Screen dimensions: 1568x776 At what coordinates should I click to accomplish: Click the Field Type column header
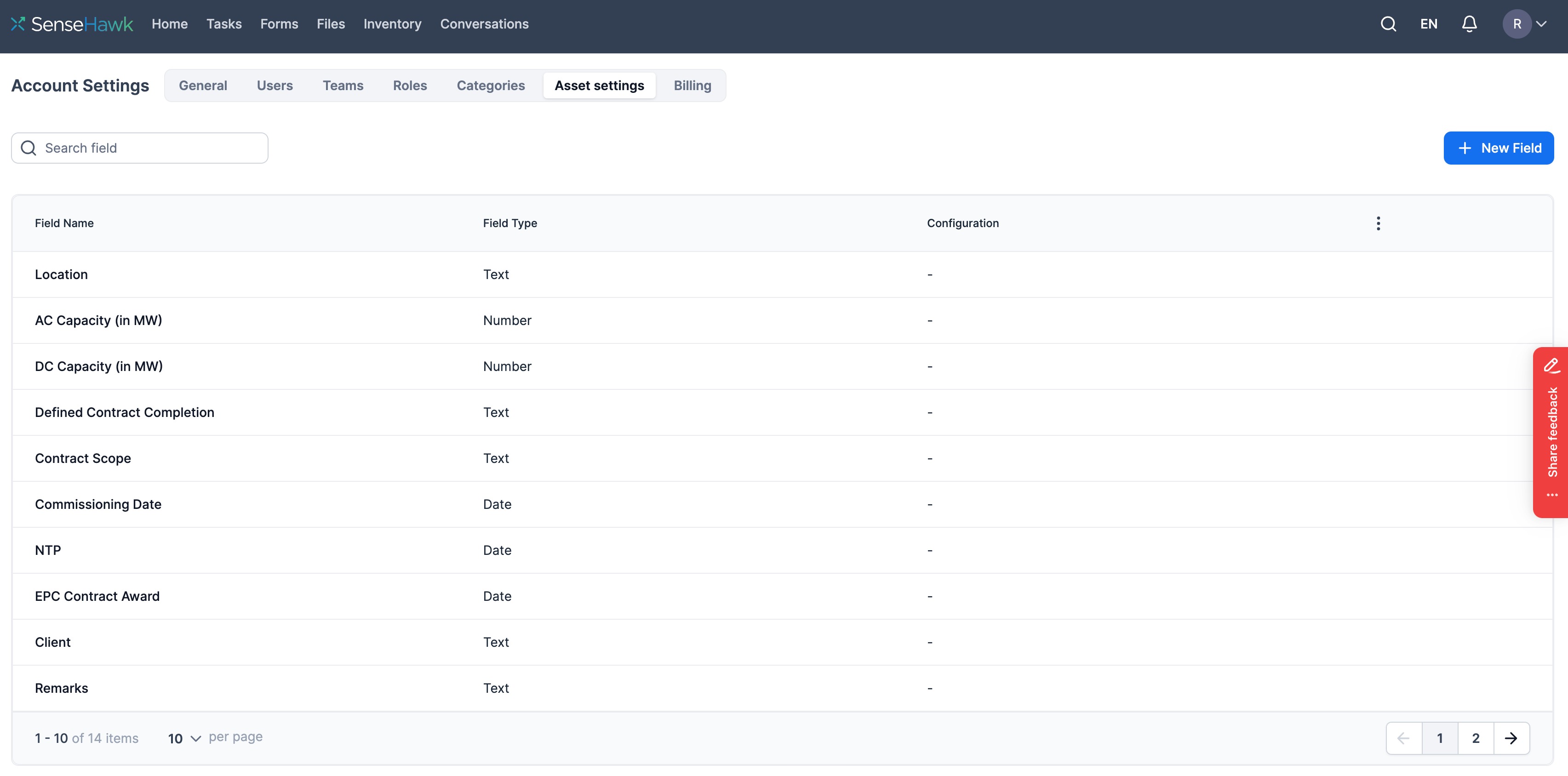509,223
